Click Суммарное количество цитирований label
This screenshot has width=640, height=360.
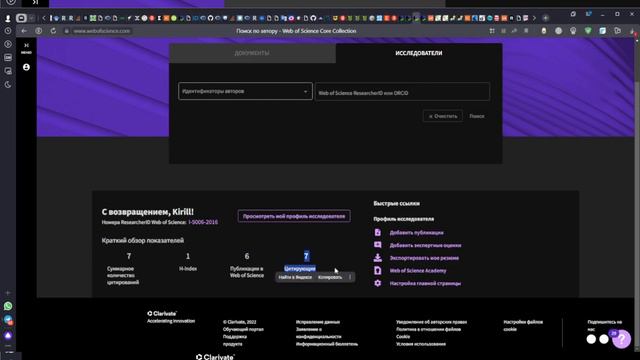123,276
